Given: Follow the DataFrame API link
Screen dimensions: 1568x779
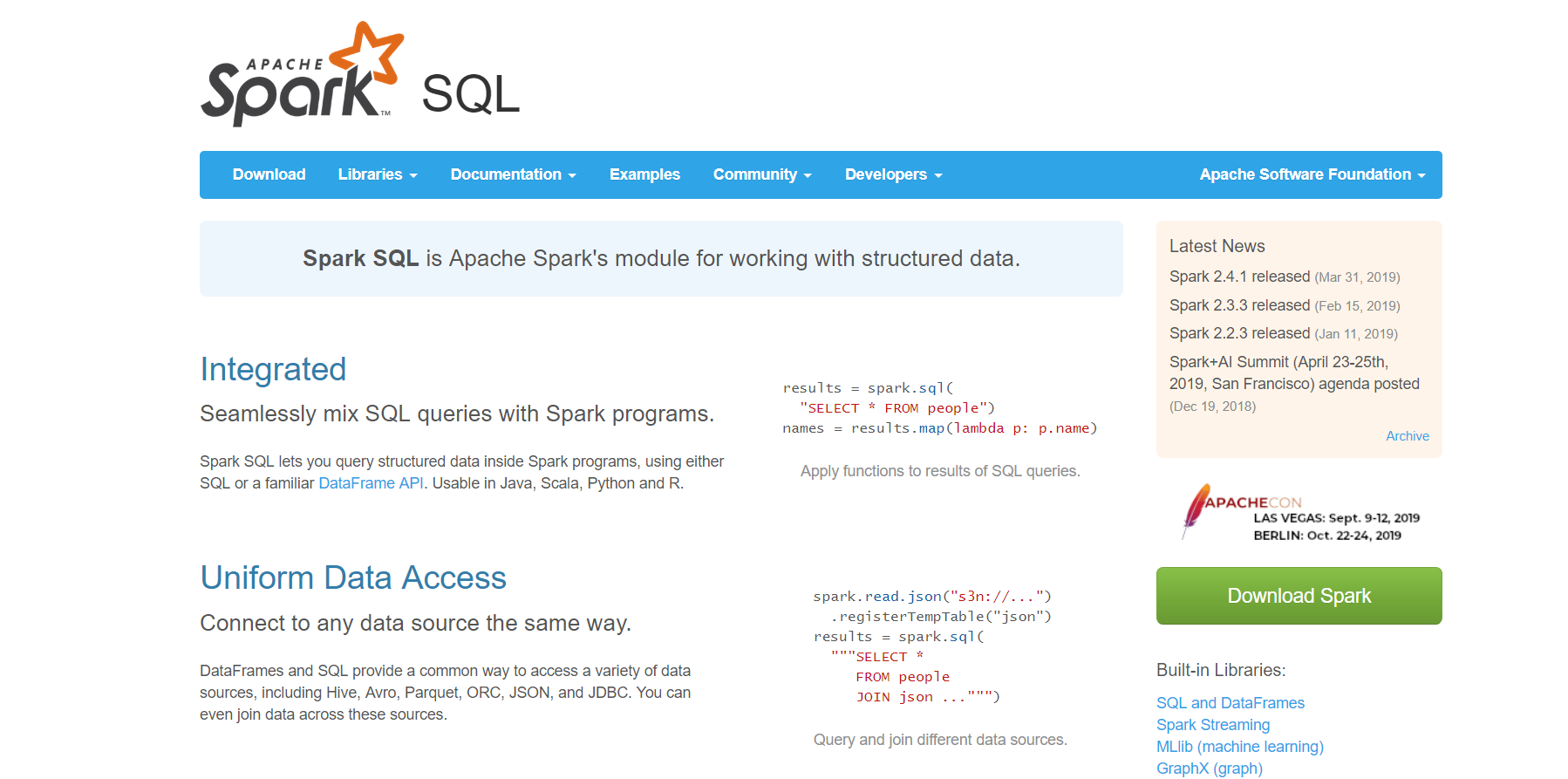Looking at the screenshot, I should 371,483.
